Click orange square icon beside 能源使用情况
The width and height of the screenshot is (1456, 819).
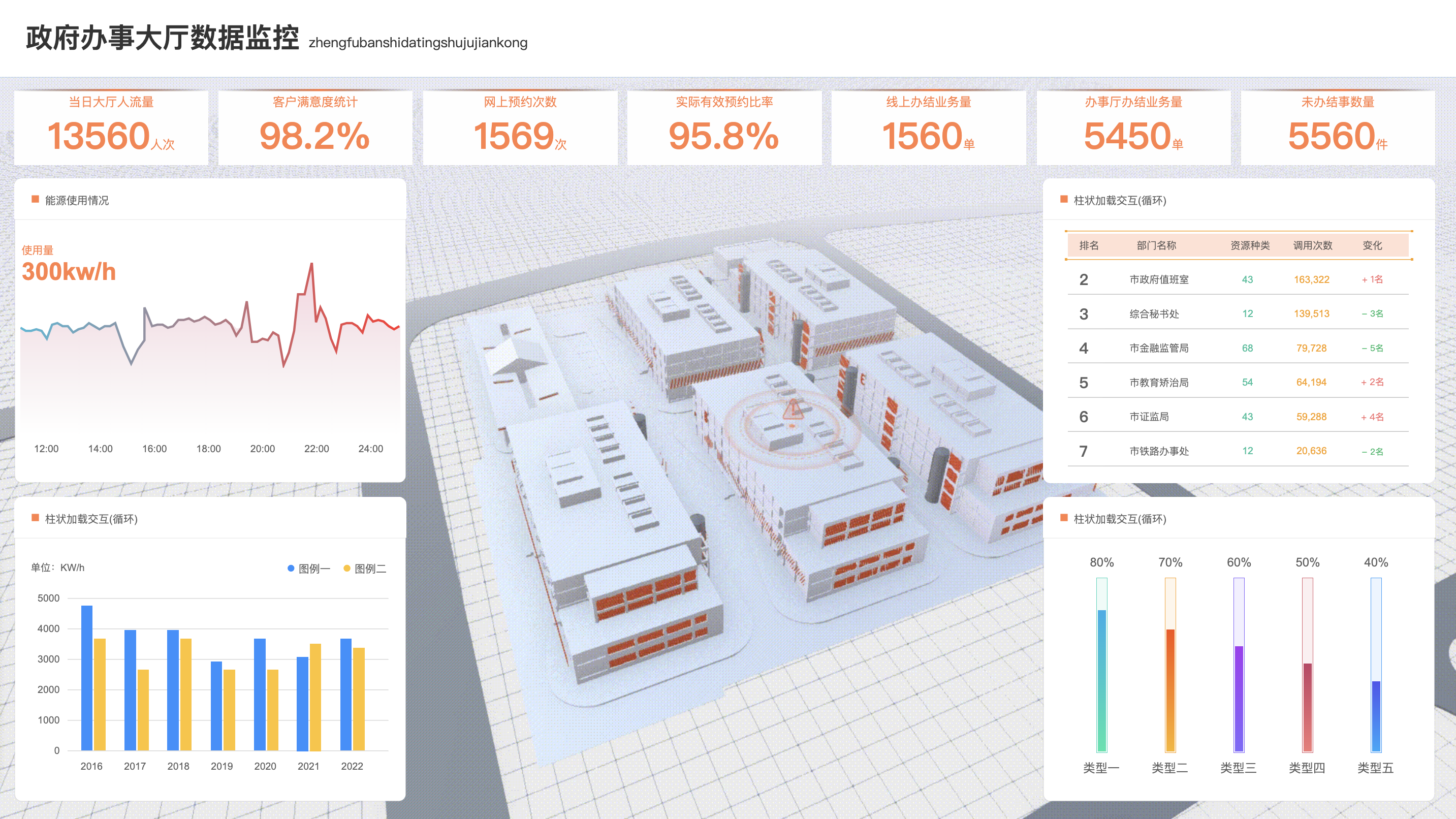pyautogui.click(x=35, y=200)
